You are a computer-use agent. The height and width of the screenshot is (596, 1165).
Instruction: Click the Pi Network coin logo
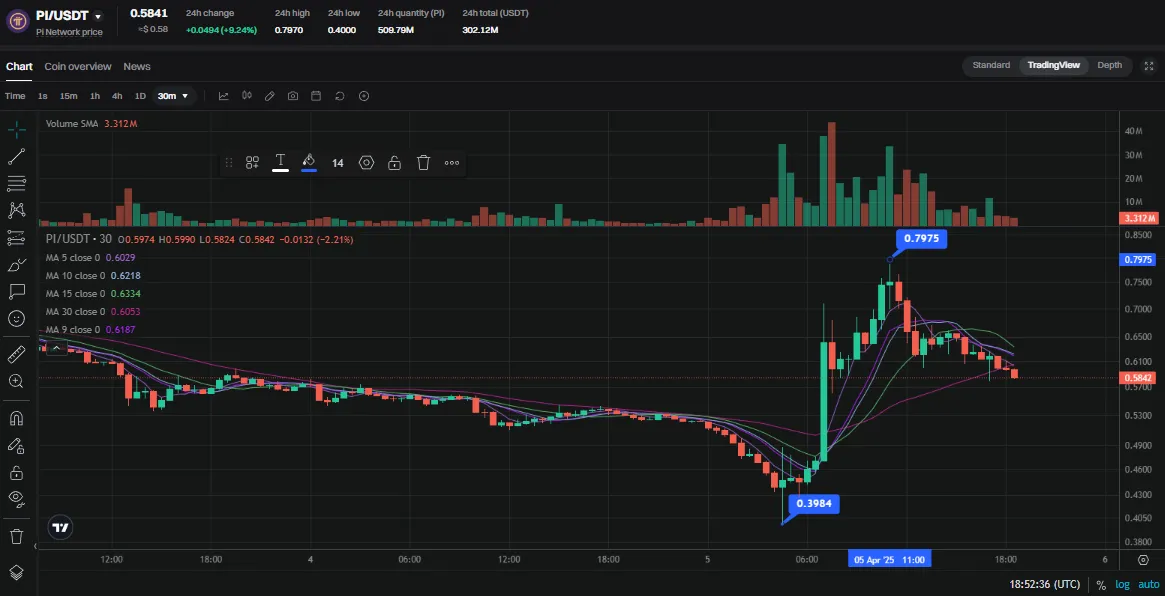pos(18,20)
